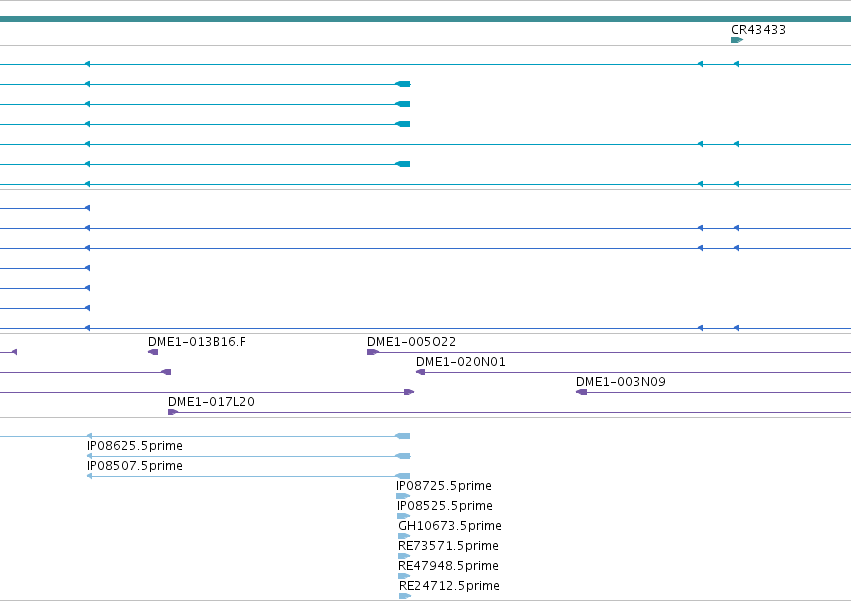
Task: Select the DME1-017L20 purple start glyph
Action: [x=173, y=412]
